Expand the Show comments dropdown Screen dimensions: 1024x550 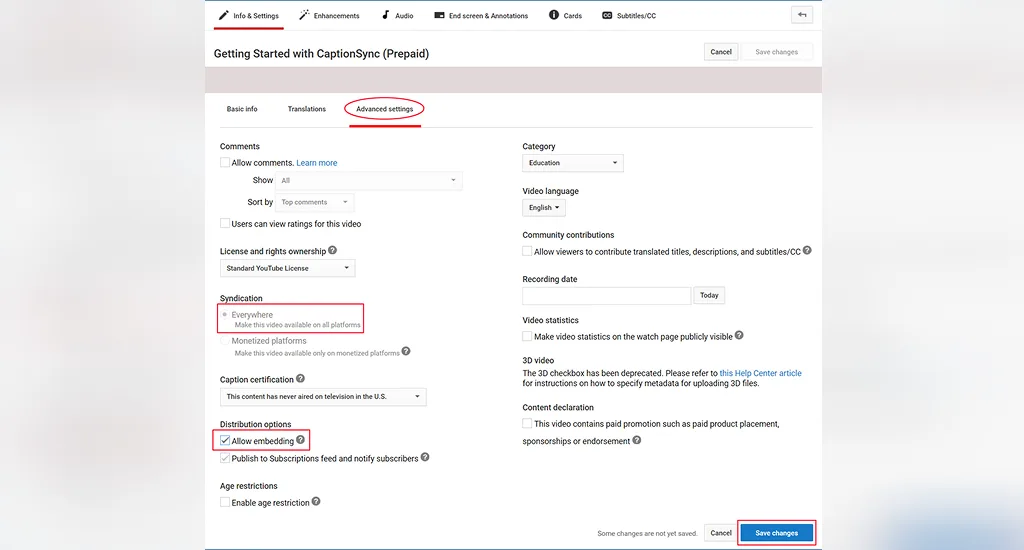pyautogui.click(x=369, y=180)
